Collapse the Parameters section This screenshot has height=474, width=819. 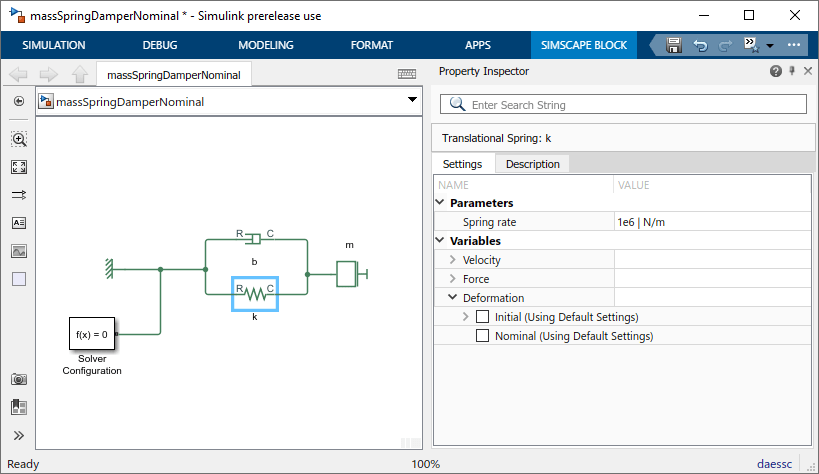pos(441,203)
